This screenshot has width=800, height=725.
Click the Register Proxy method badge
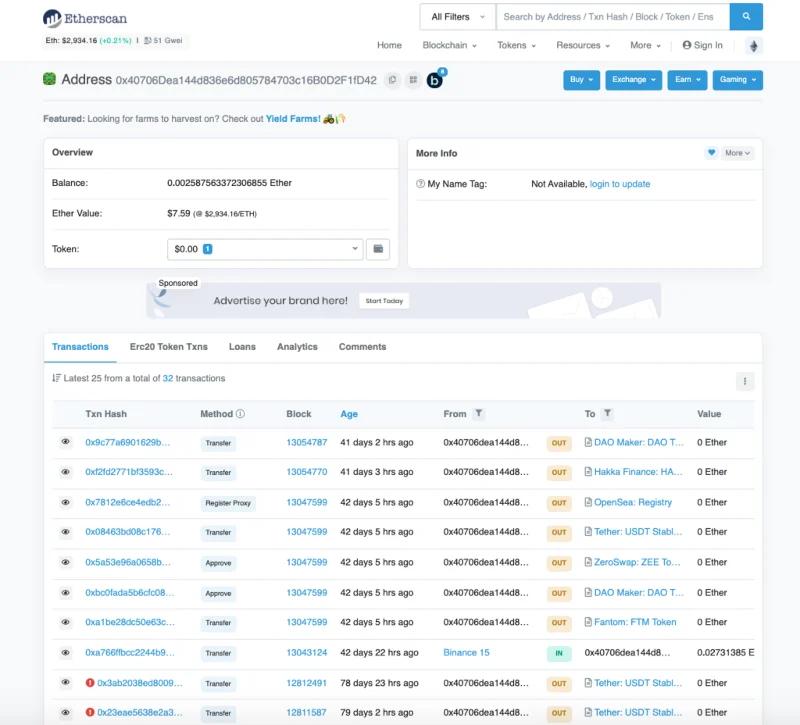[x=228, y=503]
